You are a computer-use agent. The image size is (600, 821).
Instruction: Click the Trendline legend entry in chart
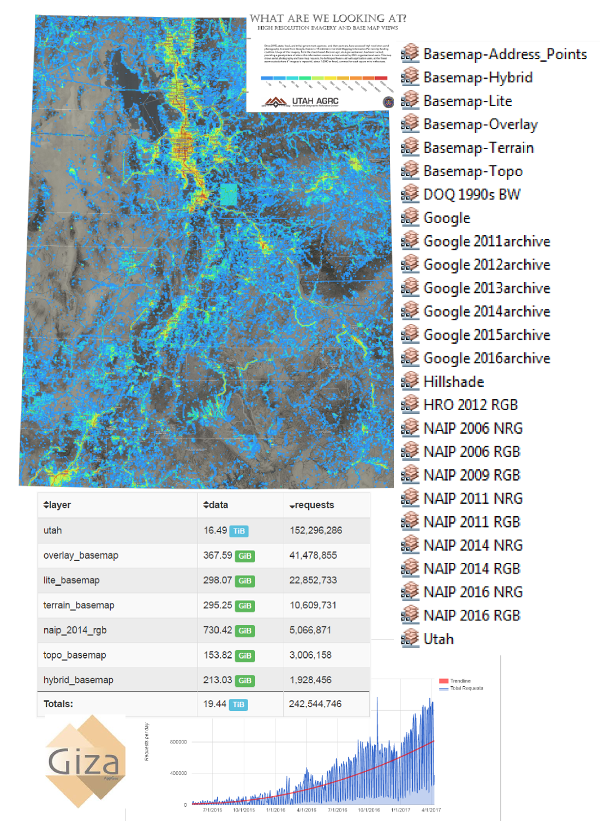(x=454, y=681)
